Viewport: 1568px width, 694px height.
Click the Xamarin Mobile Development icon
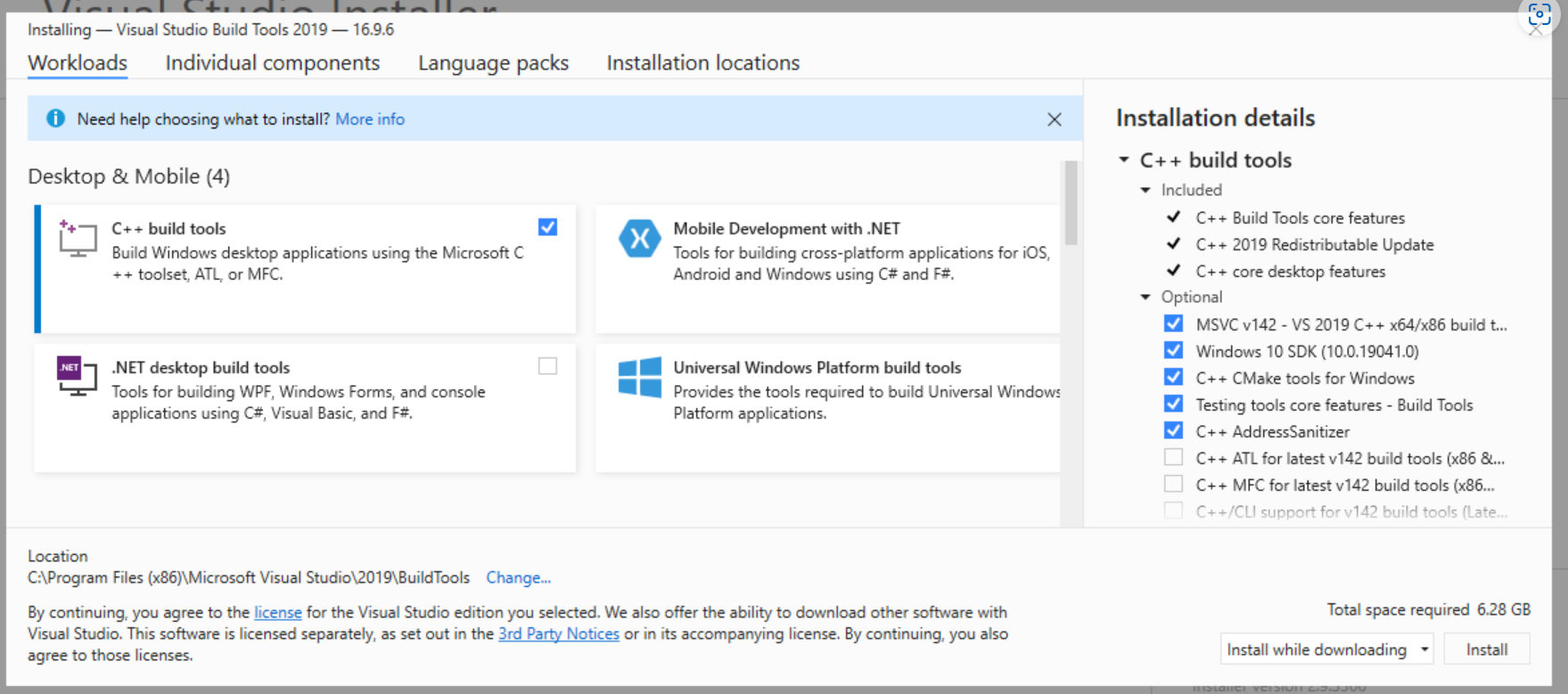[639, 238]
